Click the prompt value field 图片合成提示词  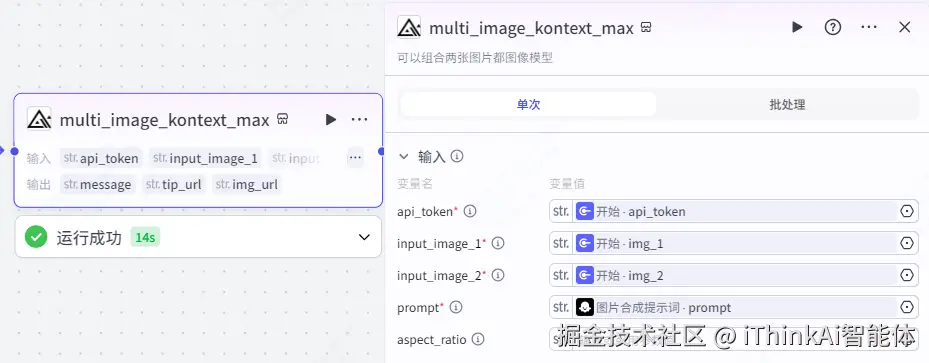[734, 307]
